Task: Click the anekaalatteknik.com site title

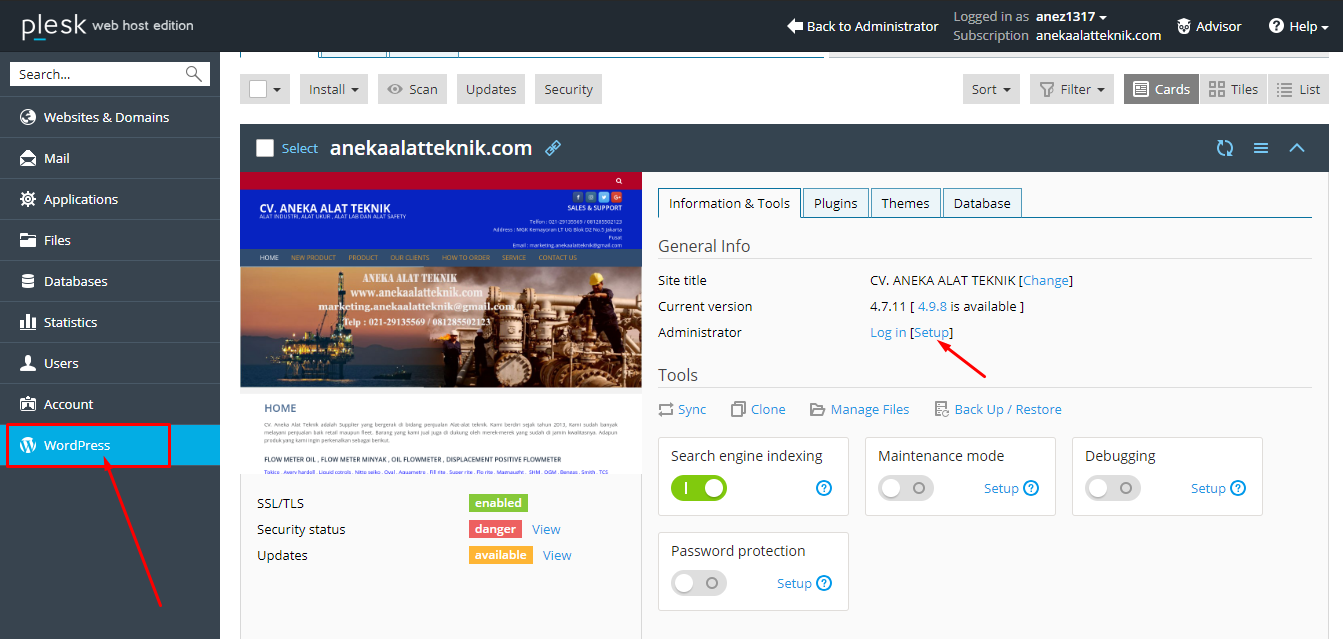Action: [431, 148]
